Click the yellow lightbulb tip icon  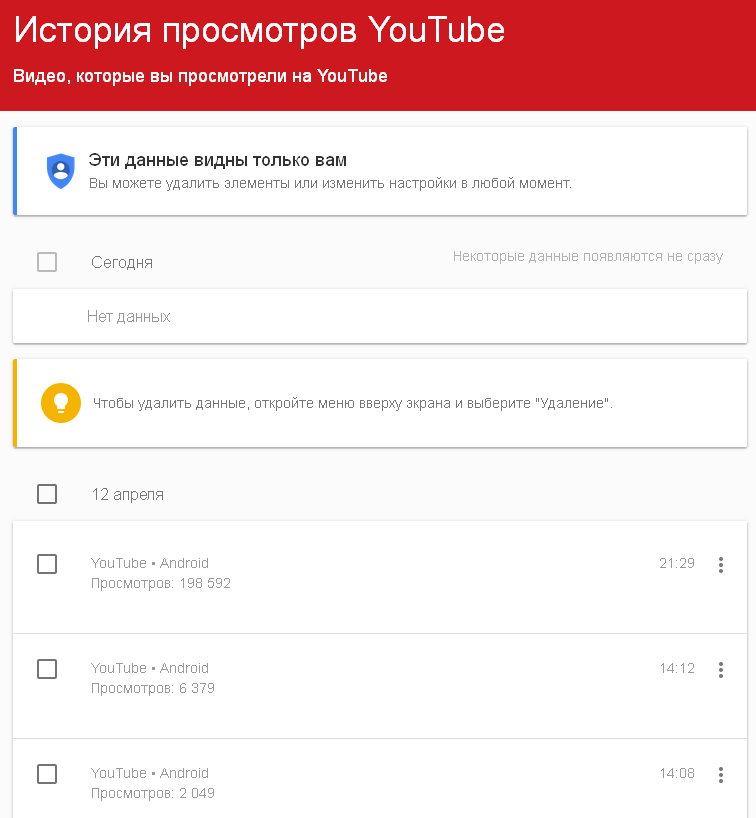pos(61,403)
